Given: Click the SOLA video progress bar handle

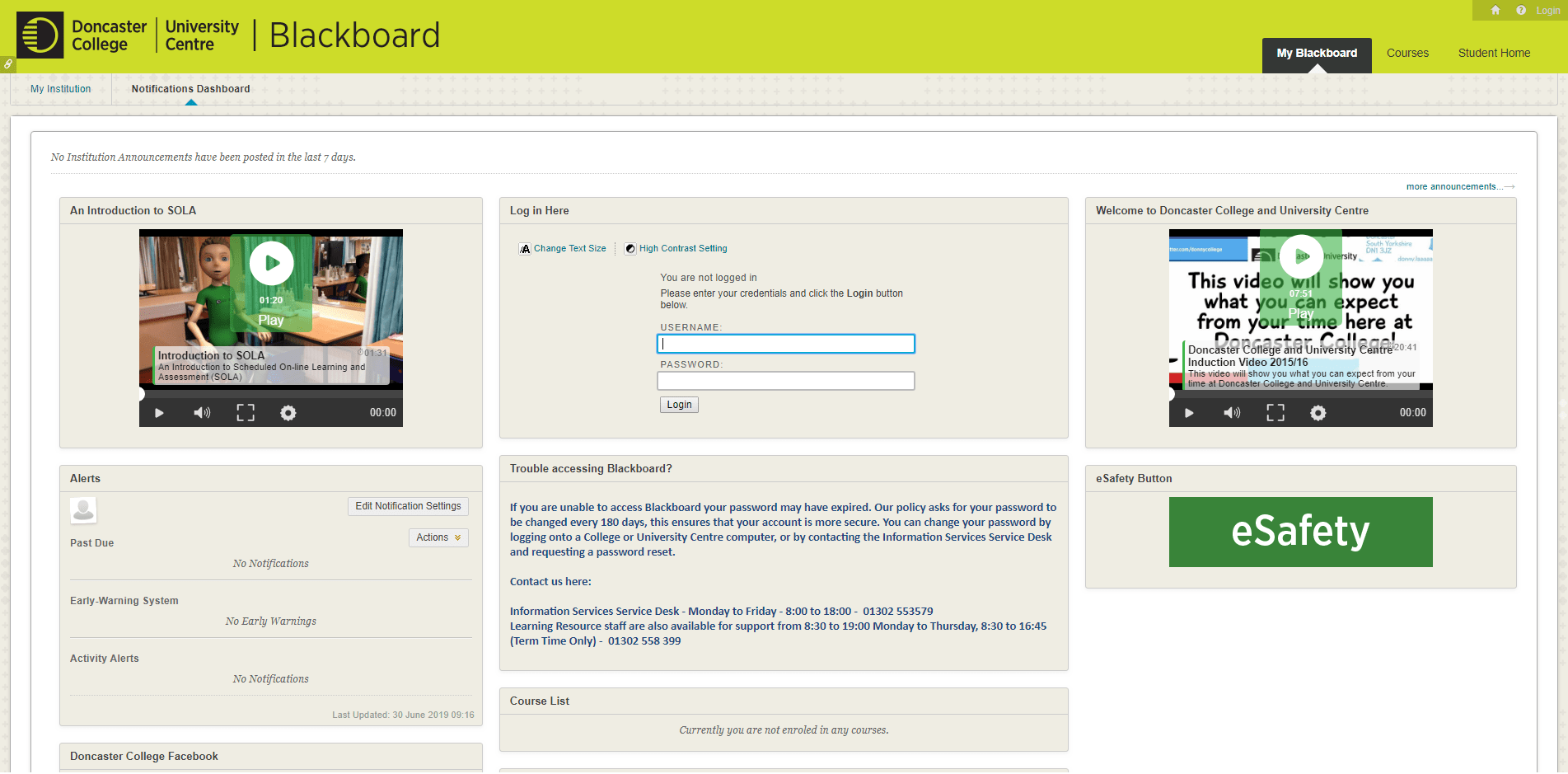Looking at the screenshot, I should pyautogui.click(x=140, y=394).
